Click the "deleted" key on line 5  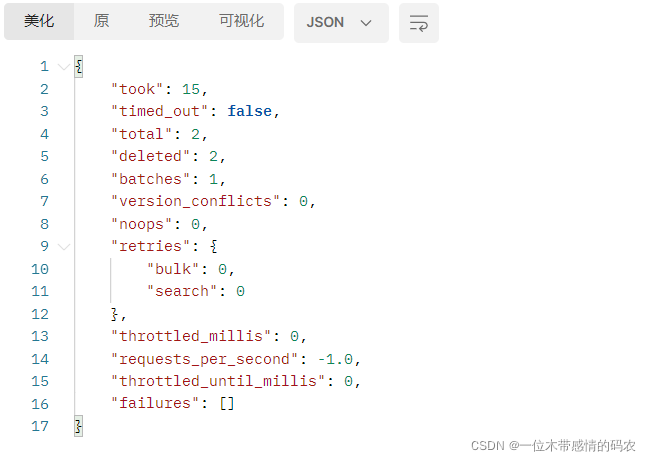(150, 156)
